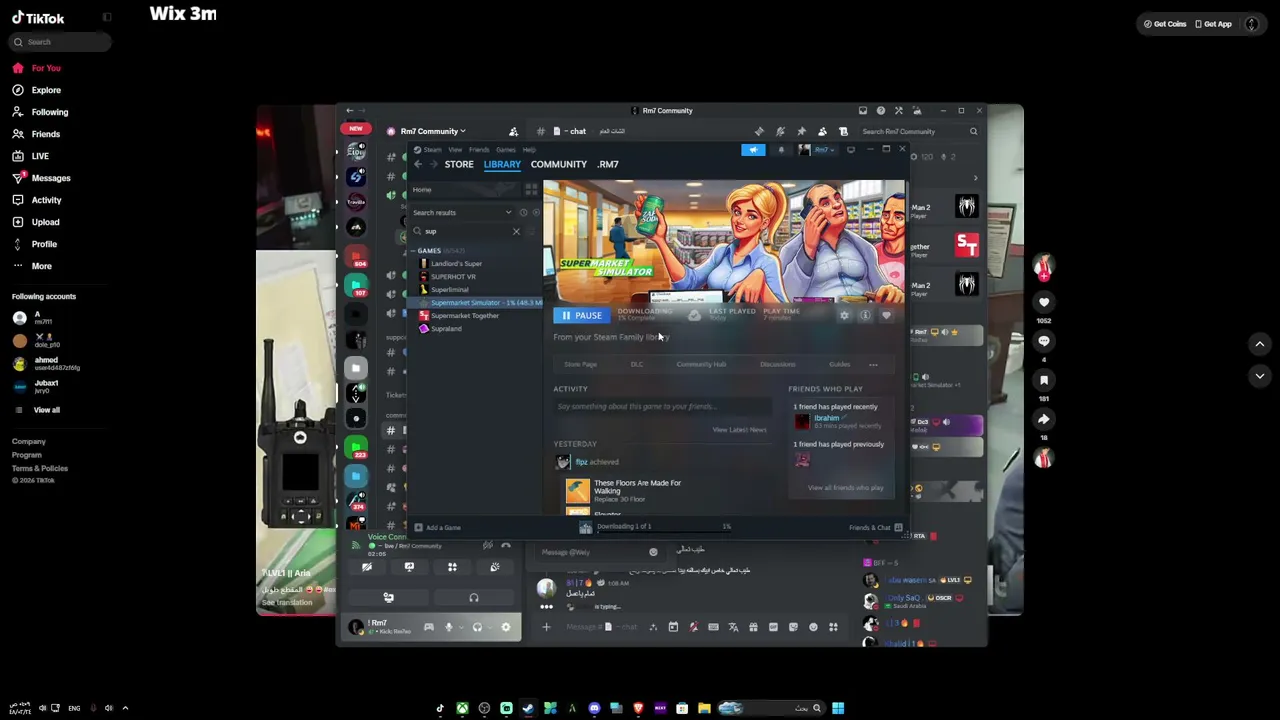
Task: Open File Explorer from the taskbar
Action: tap(704, 708)
